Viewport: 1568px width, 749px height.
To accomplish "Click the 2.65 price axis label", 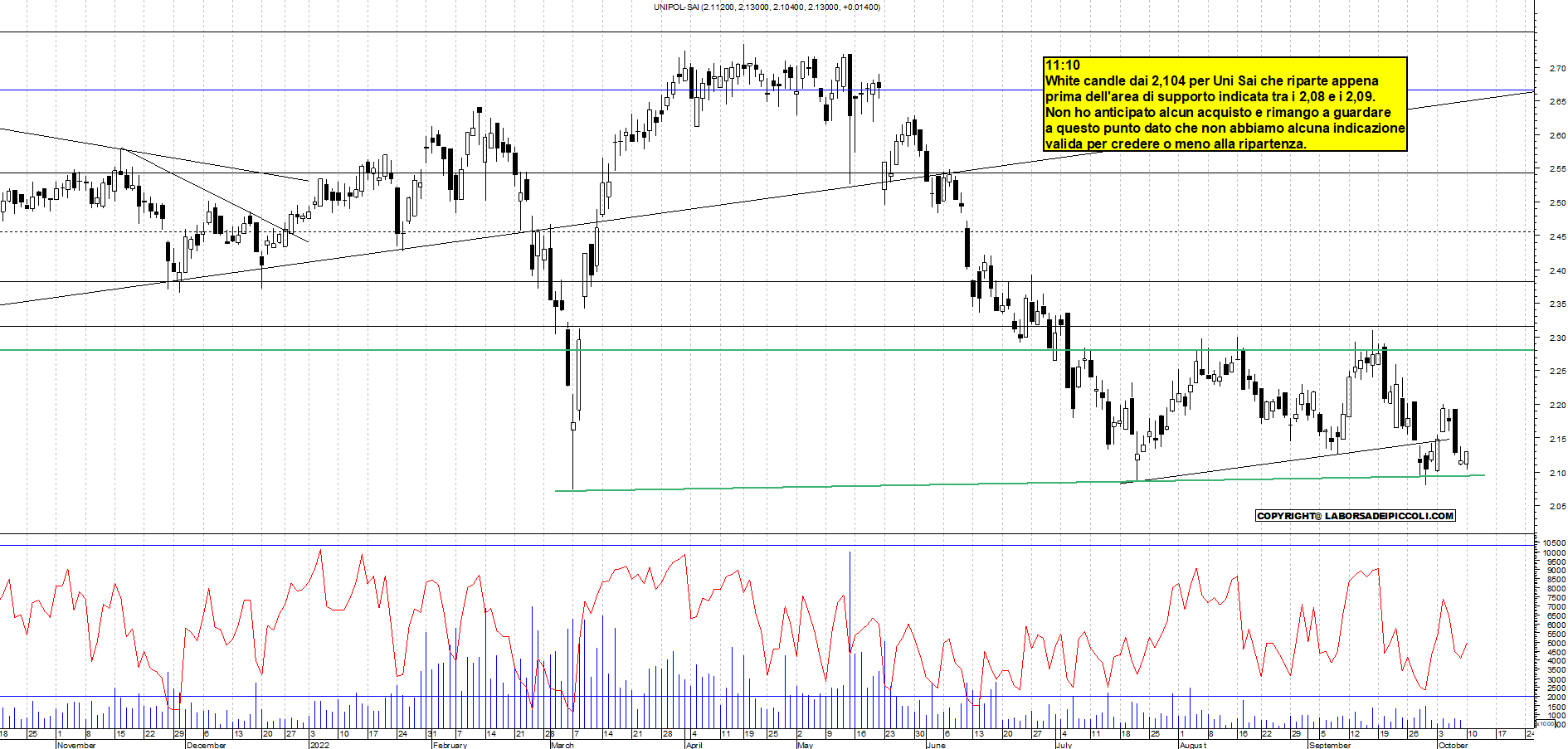I will pos(1556,102).
